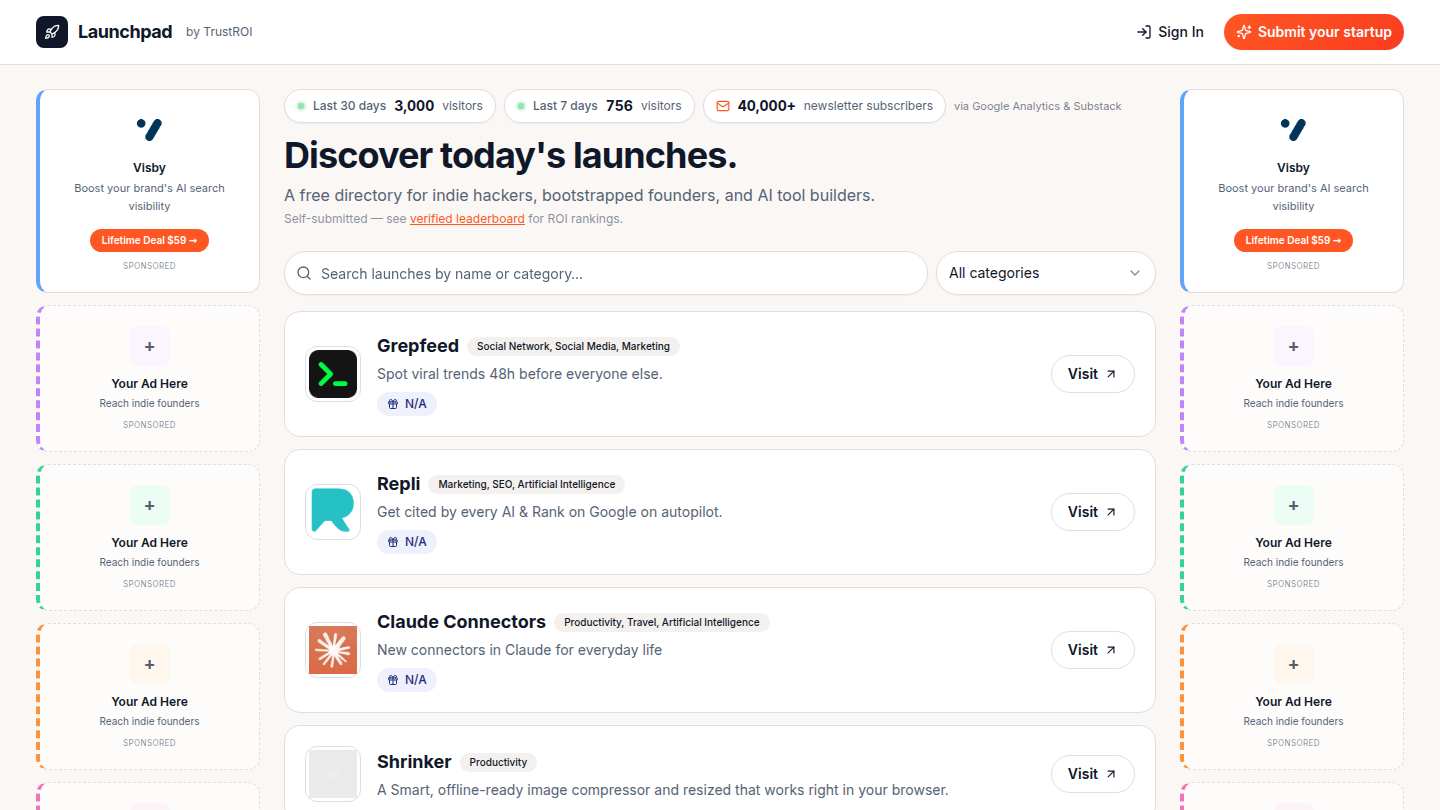Click green dot on Last 7 days stat
The image size is (1440, 810).
click(521, 106)
